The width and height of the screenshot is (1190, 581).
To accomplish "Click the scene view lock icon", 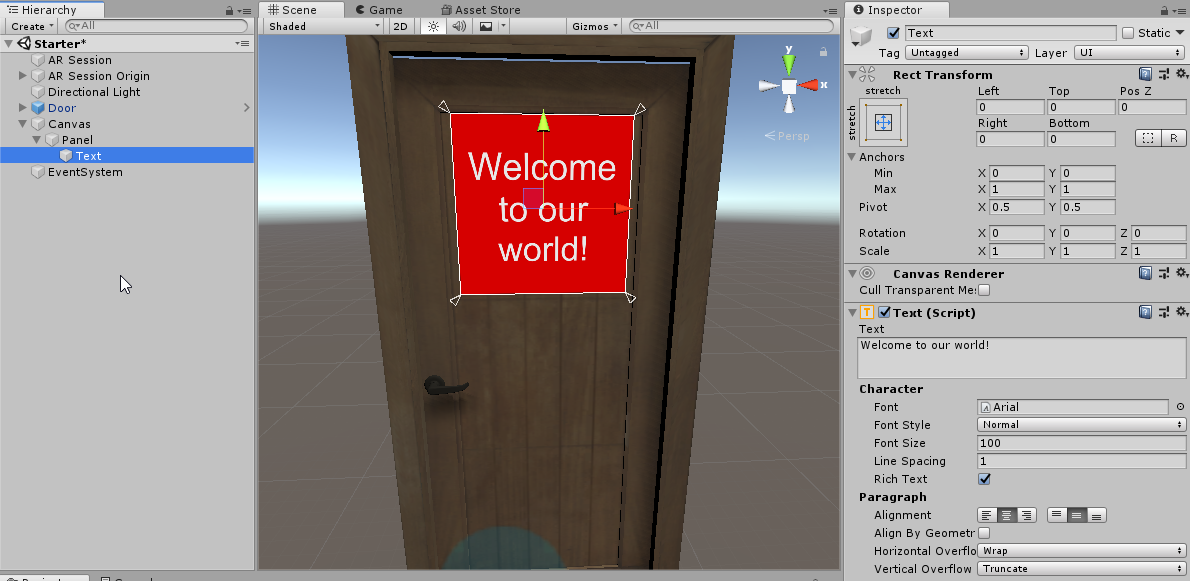I will (x=823, y=52).
